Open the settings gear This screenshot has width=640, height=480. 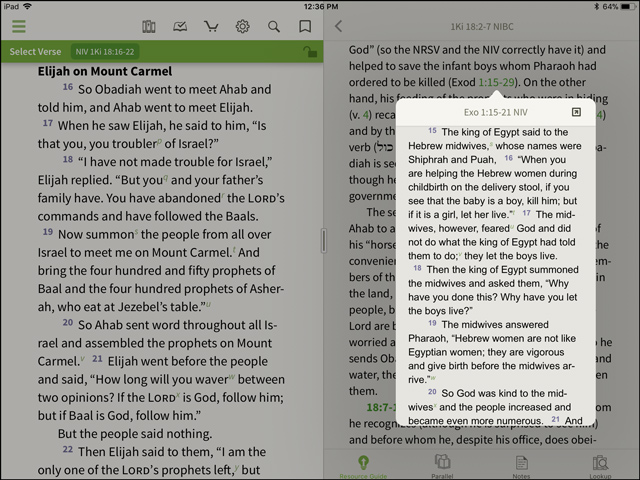click(x=242, y=27)
